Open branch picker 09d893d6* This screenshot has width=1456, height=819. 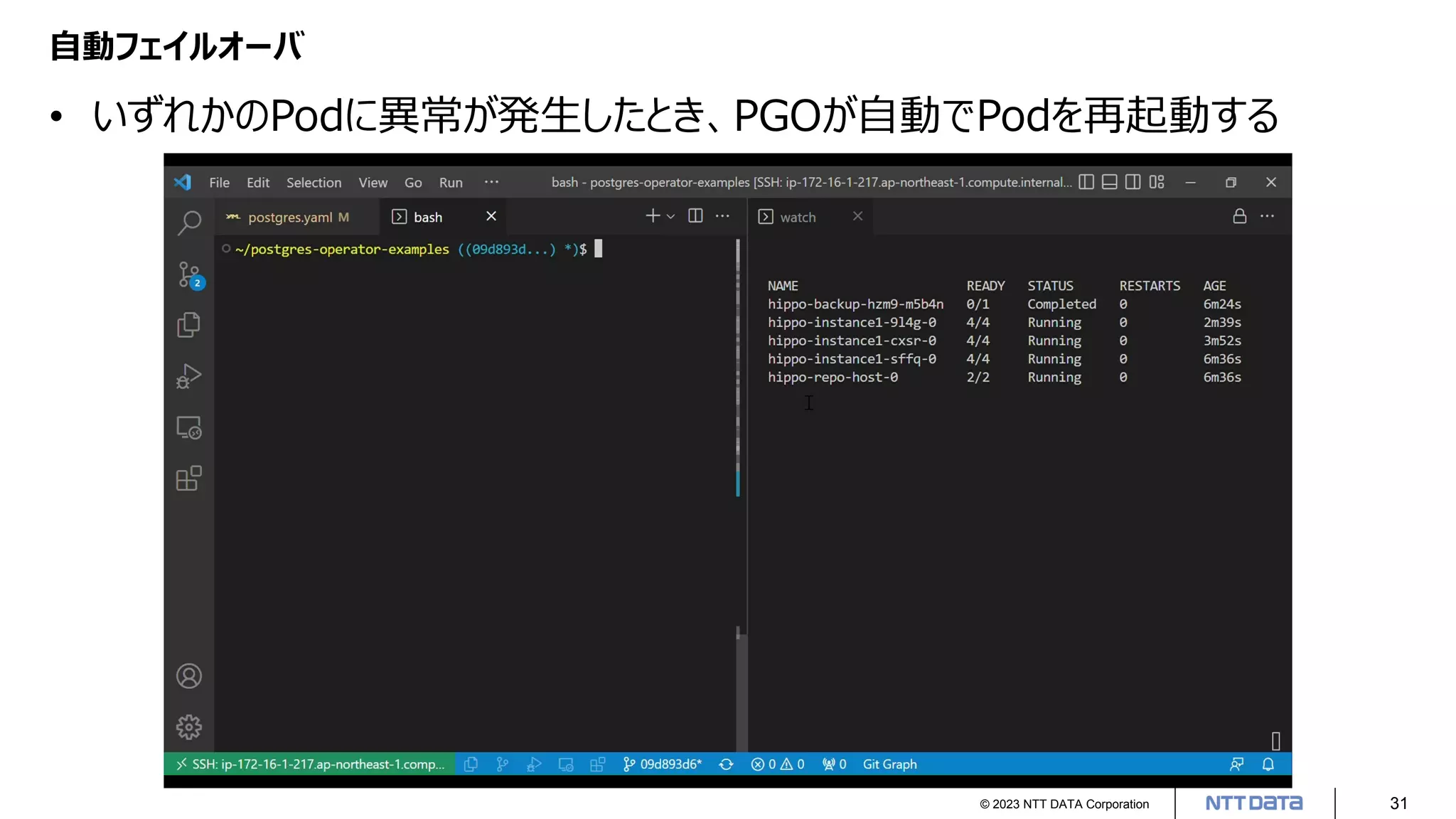pyautogui.click(x=663, y=764)
